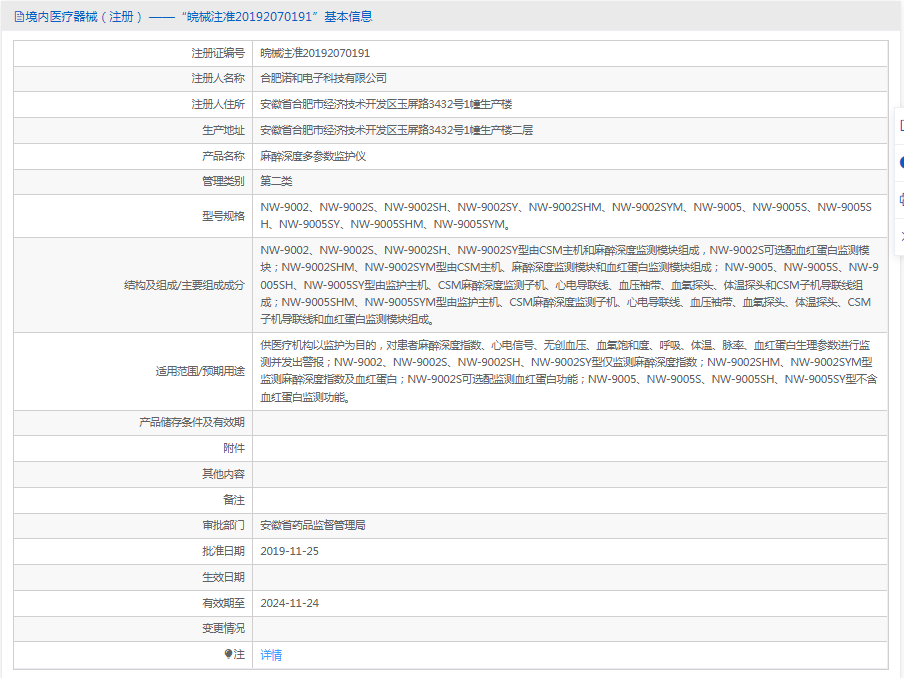Viewport: 904px width, 678px height.
Task: Select approval date 2019-11-25
Action: click(289, 551)
